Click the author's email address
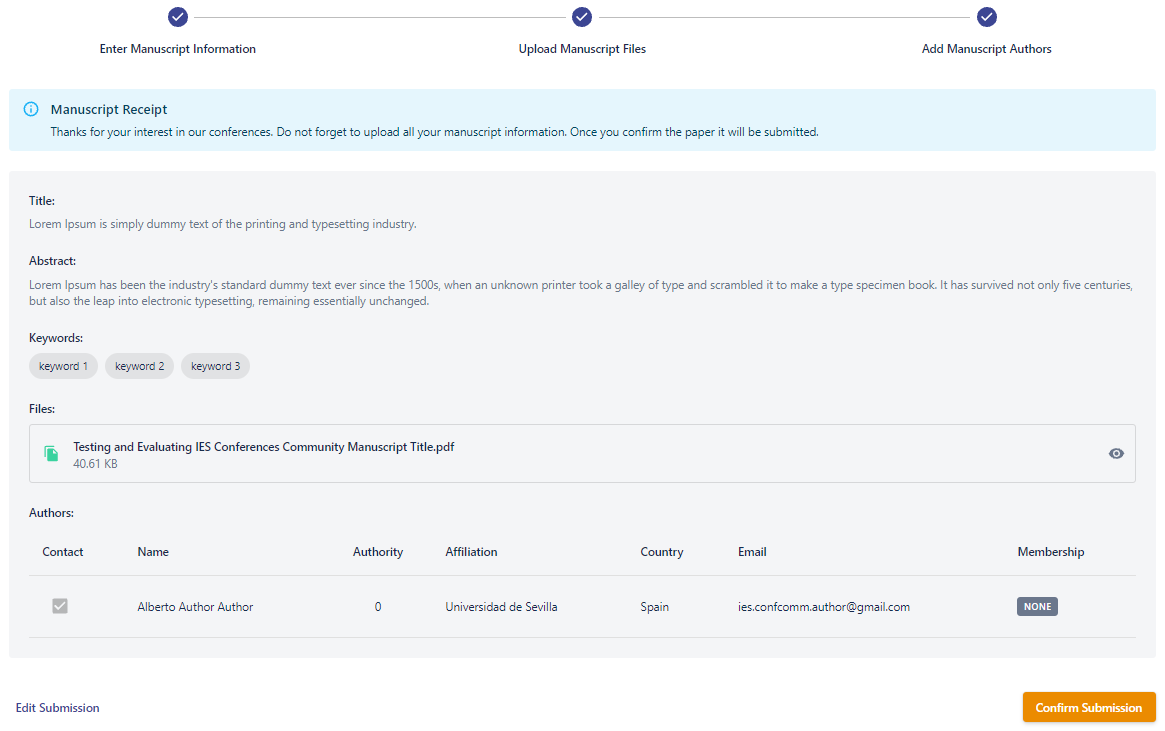1165x731 pixels. pyautogui.click(x=824, y=607)
